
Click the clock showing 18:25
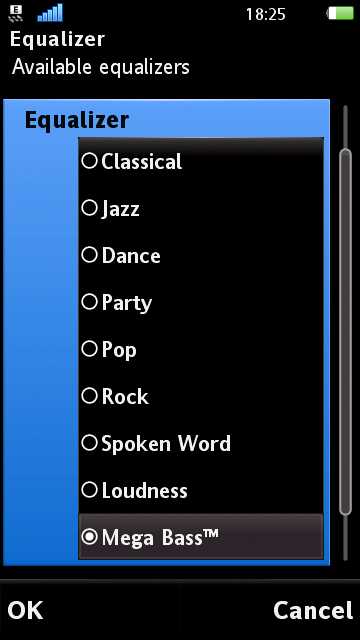[x=265, y=15]
